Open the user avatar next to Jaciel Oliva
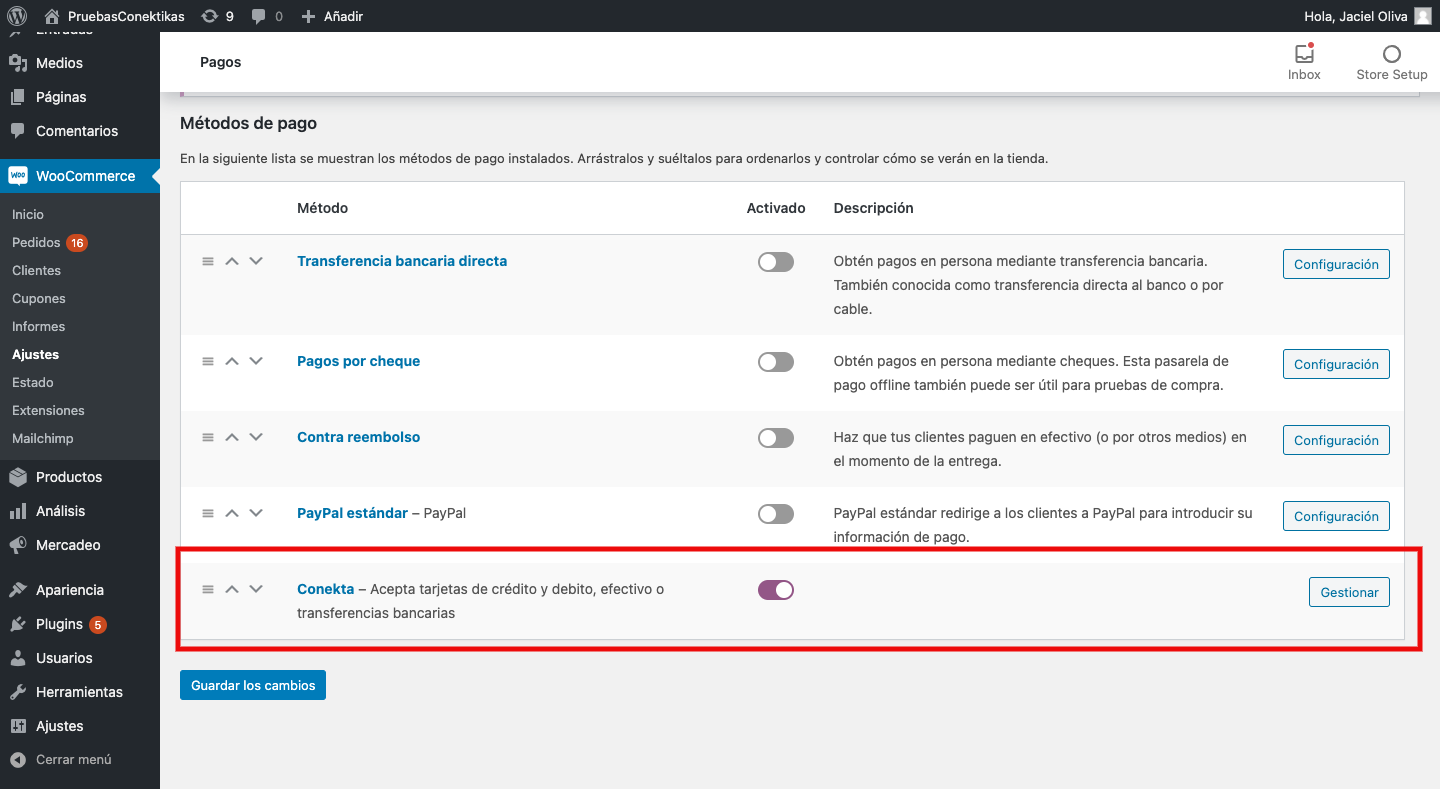 coord(1422,16)
